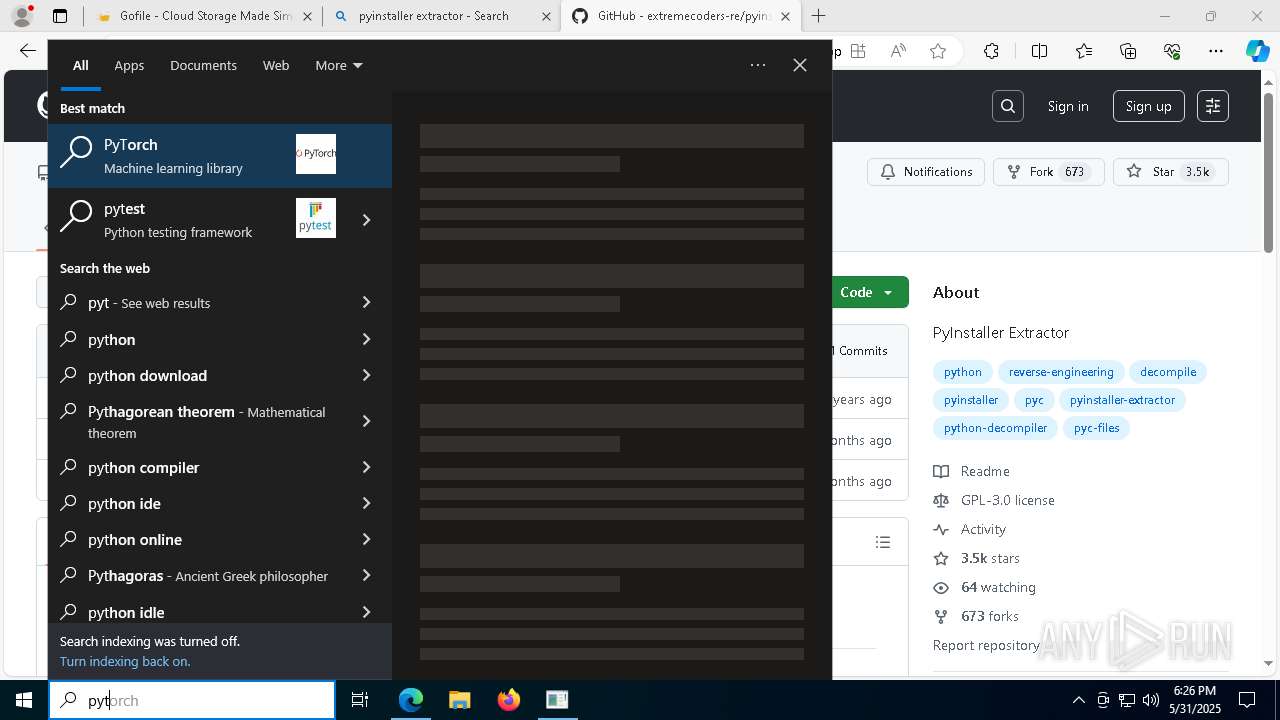
Task: Open the GPL-3.0 license link
Action: [1007, 500]
